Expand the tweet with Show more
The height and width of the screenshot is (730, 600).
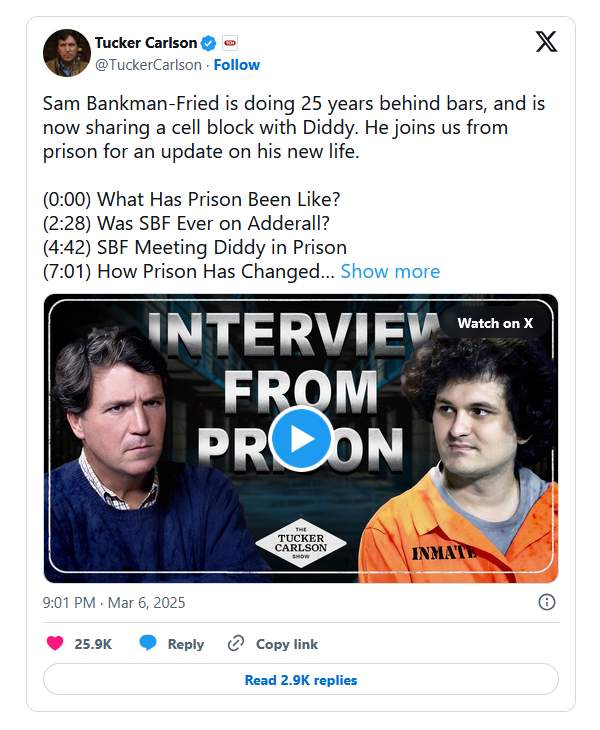[390, 271]
